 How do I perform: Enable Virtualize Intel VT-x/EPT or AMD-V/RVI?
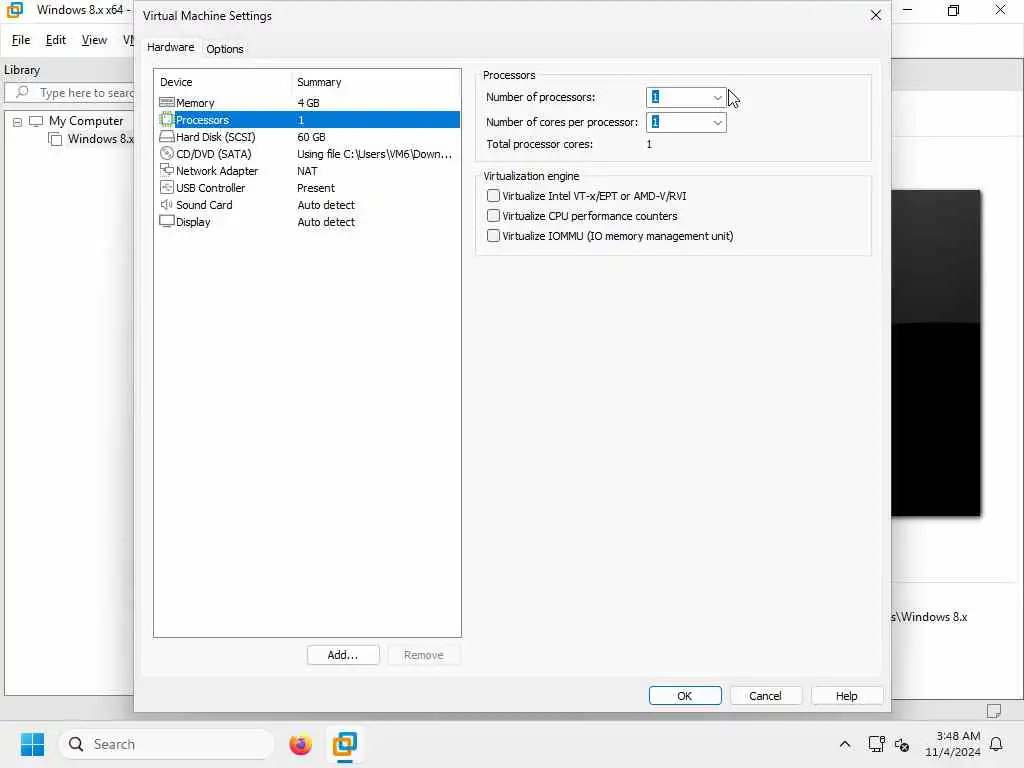[493, 196]
